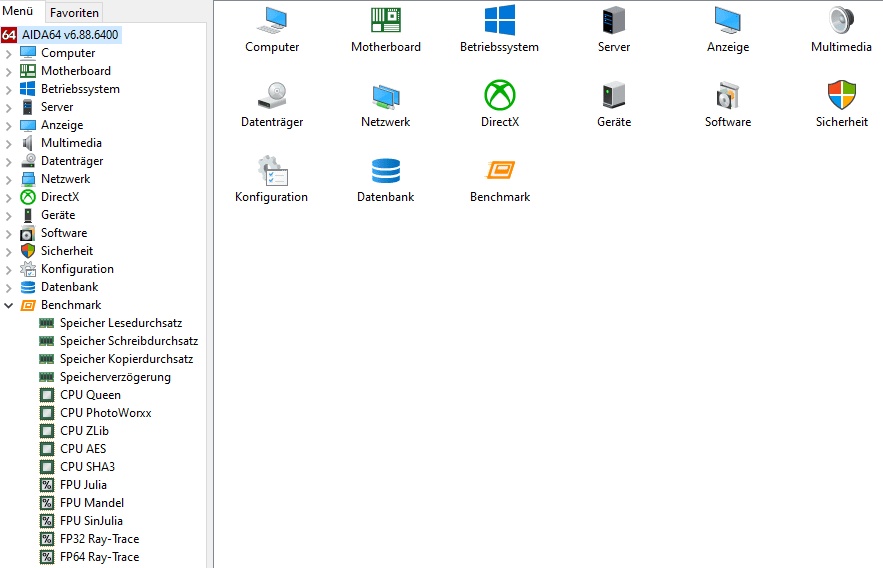Select CPU SHA3 benchmark
Screen dimensions: 883x568
(87, 467)
